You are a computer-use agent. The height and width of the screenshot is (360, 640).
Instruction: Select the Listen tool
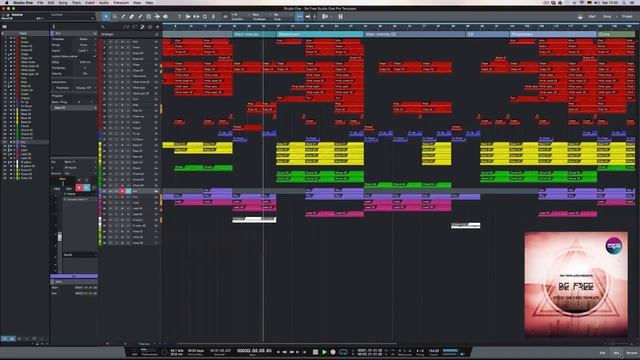click(x=166, y=17)
